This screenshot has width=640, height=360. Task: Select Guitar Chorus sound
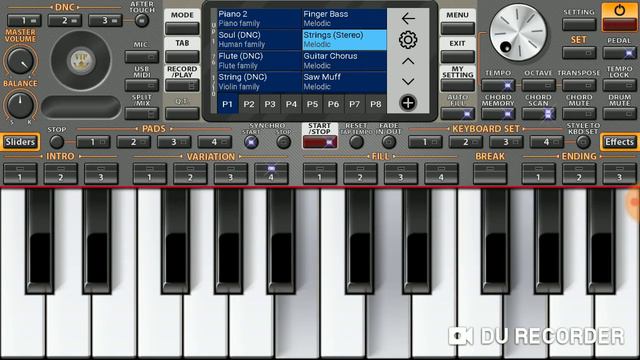tap(344, 61)
